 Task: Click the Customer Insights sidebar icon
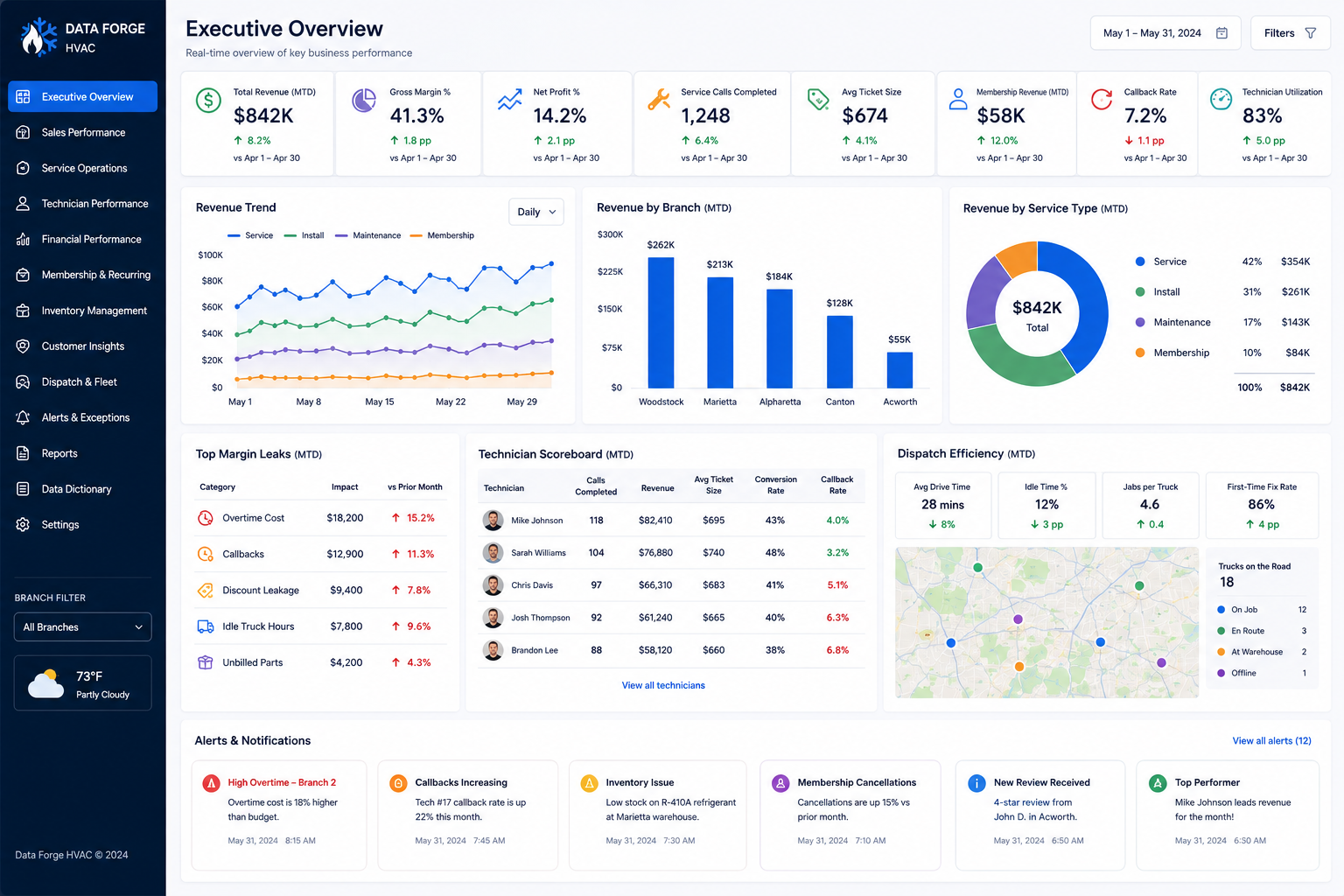(24, 346)
